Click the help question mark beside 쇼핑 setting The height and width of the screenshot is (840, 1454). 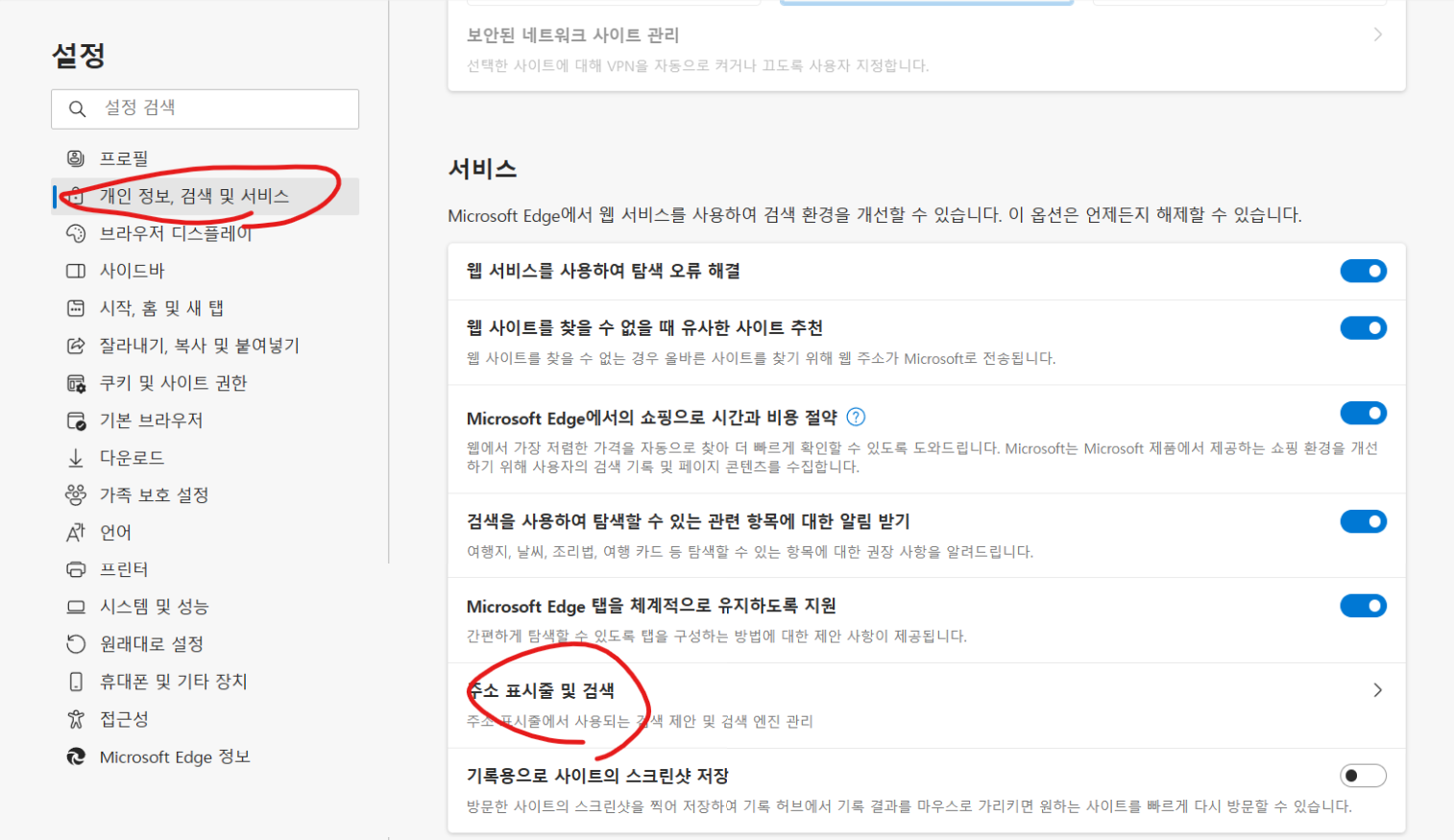click(856, 417)
